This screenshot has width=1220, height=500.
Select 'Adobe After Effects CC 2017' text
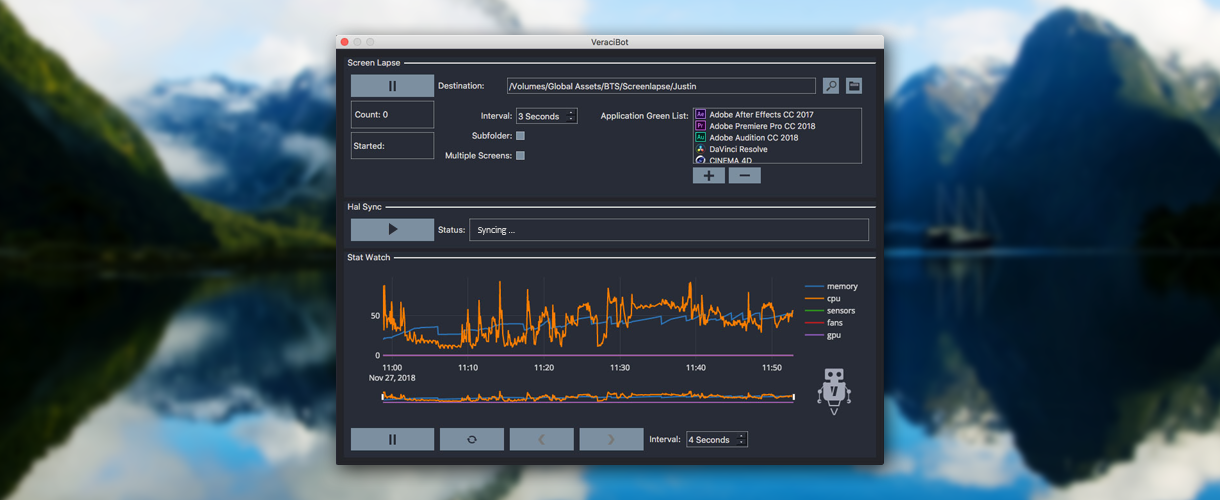click(x=761, y=115)
